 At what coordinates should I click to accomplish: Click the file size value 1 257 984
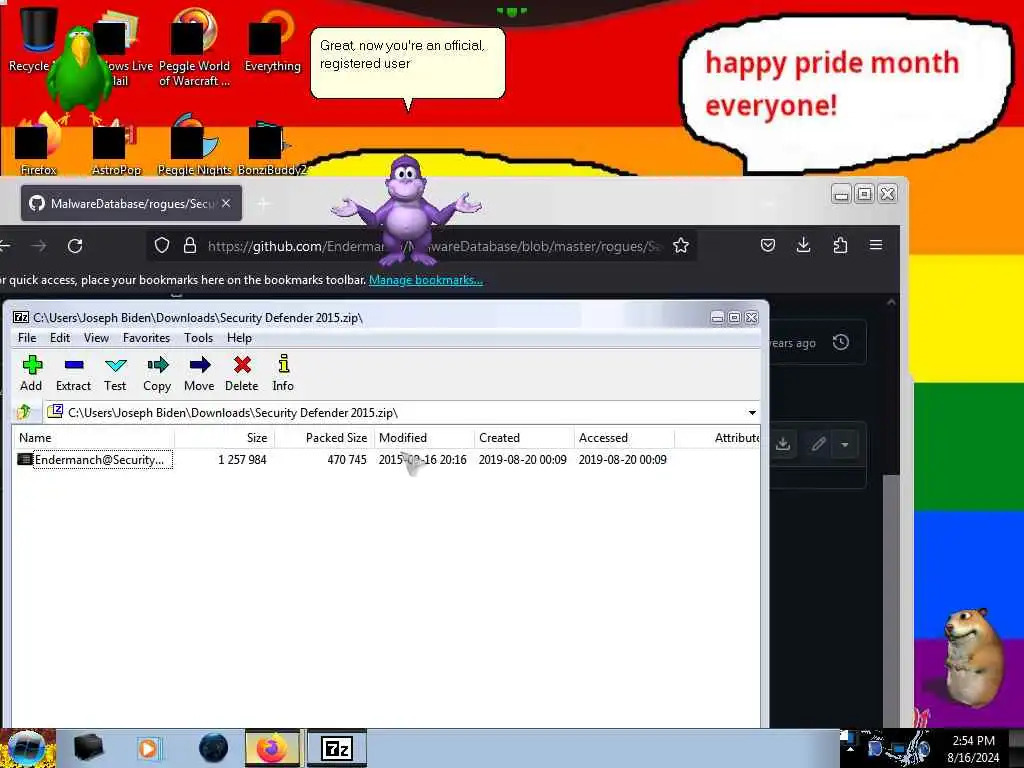(242, 460)
